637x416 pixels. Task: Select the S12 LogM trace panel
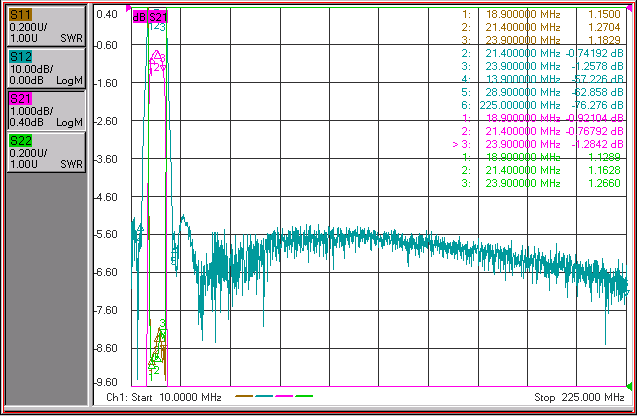[x=46, y=68]
